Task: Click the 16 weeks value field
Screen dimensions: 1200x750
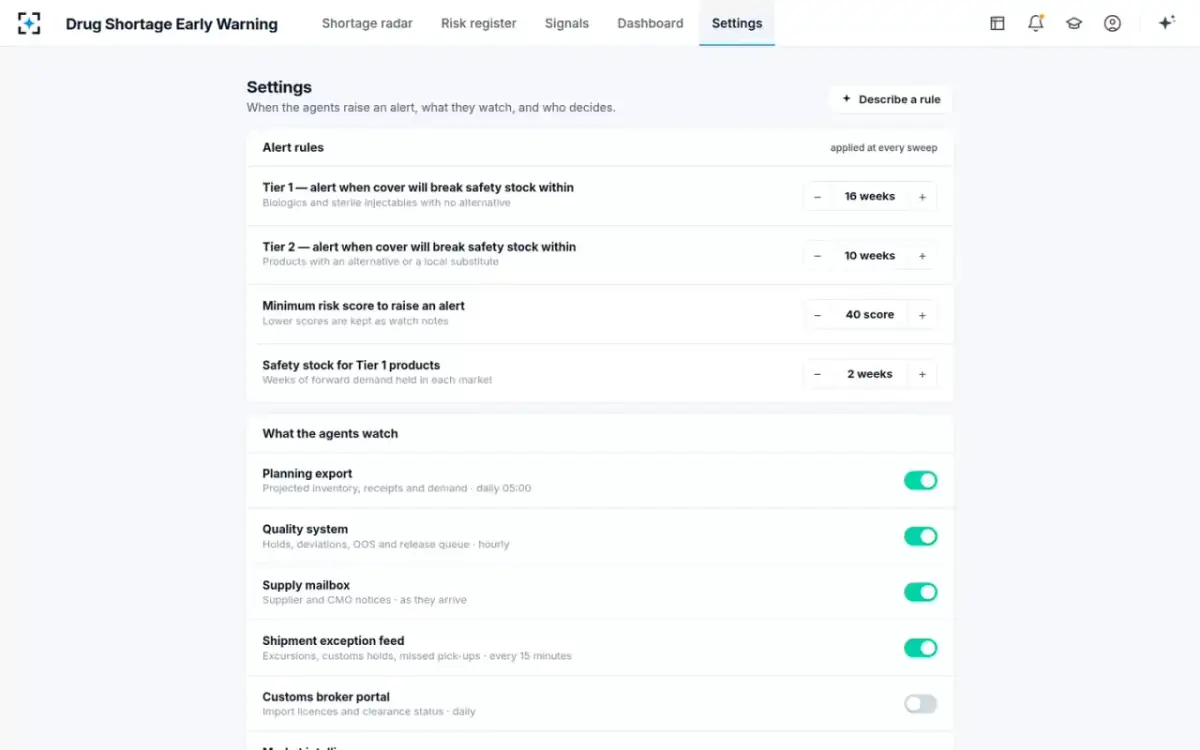Action: pyautogui.click(x=870, y=197)
